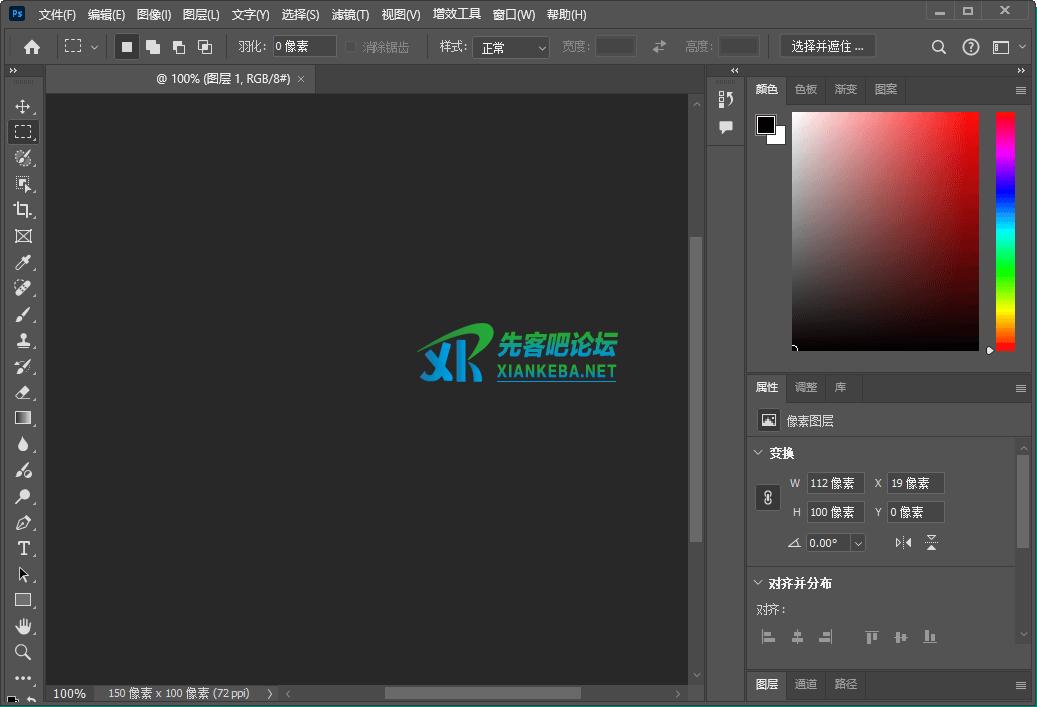Open the 滤镜 Filter menu
Screen dimensions: 1037x707
pyautogui.click(x=350, y=14)
